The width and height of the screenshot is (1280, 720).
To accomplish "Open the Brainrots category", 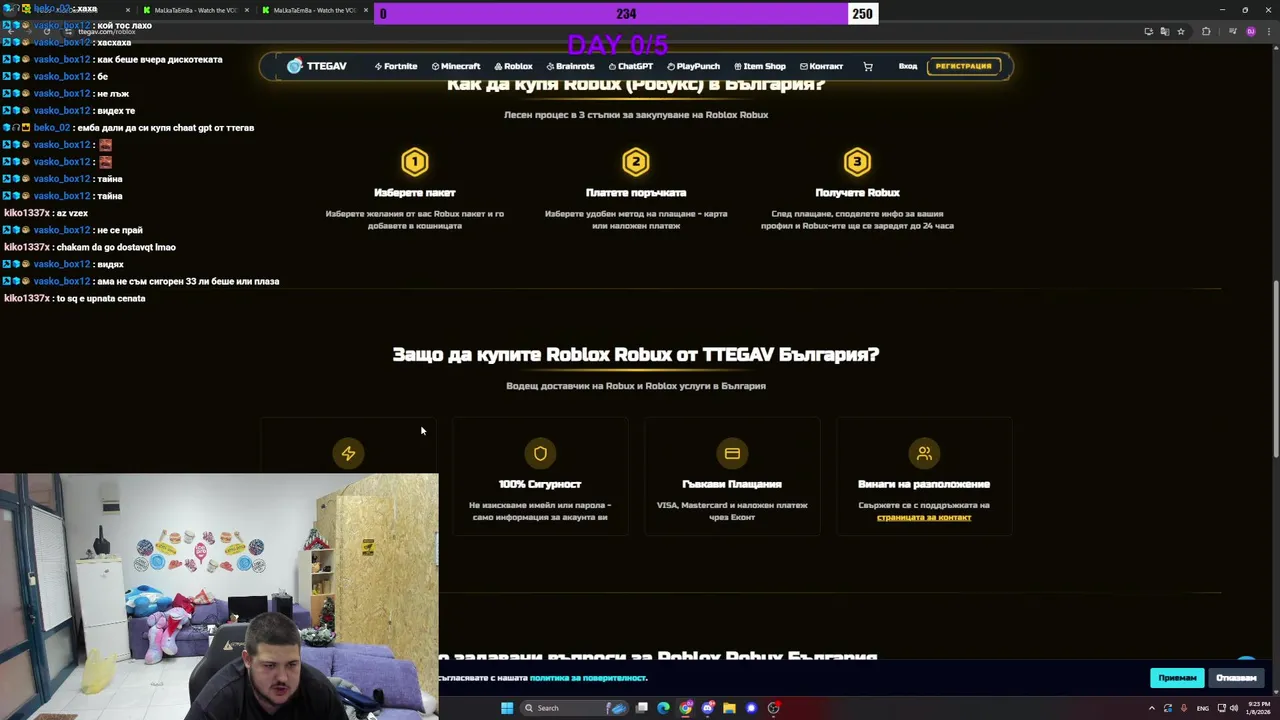I will (570, 66).
